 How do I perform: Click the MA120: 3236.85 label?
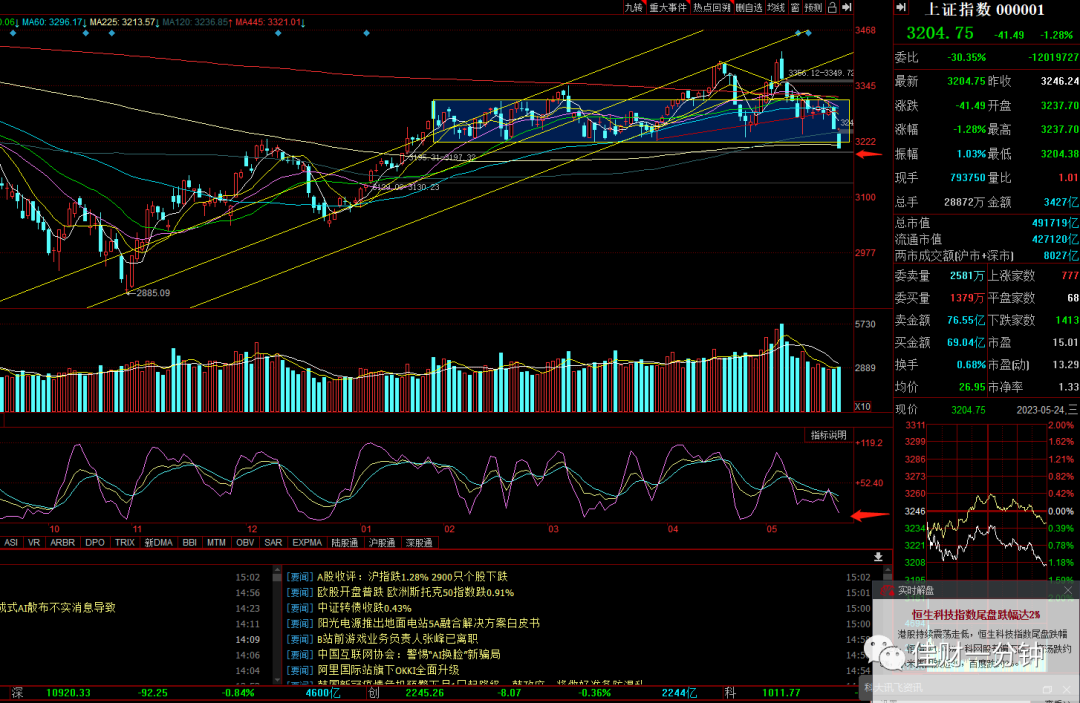[197, 22]
